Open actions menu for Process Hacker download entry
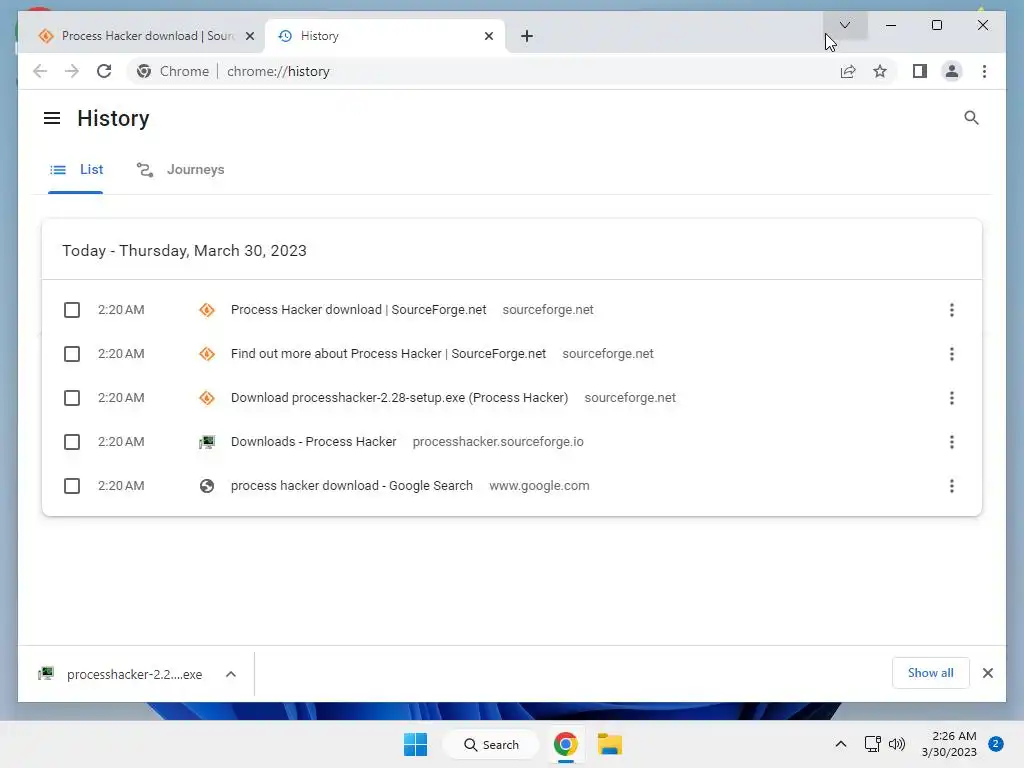This screenshot has height=768, width=1024. tap(952, 310)
